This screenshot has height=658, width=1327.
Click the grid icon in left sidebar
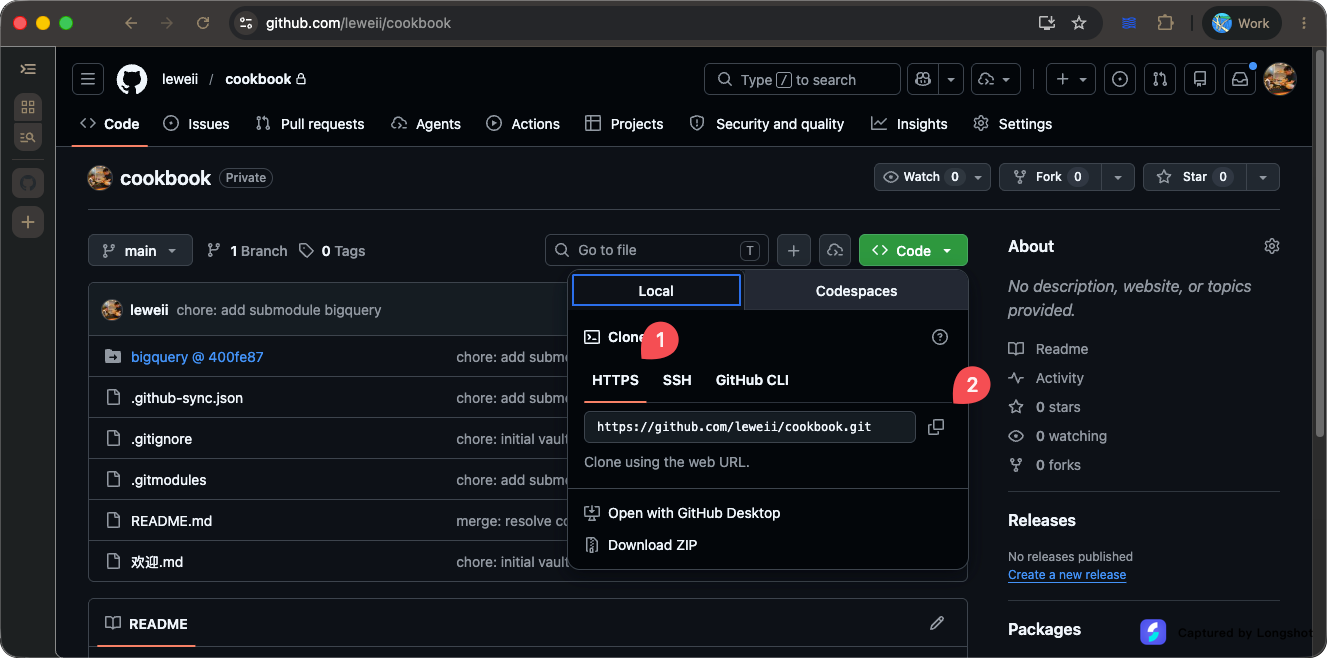click(28, 107)
